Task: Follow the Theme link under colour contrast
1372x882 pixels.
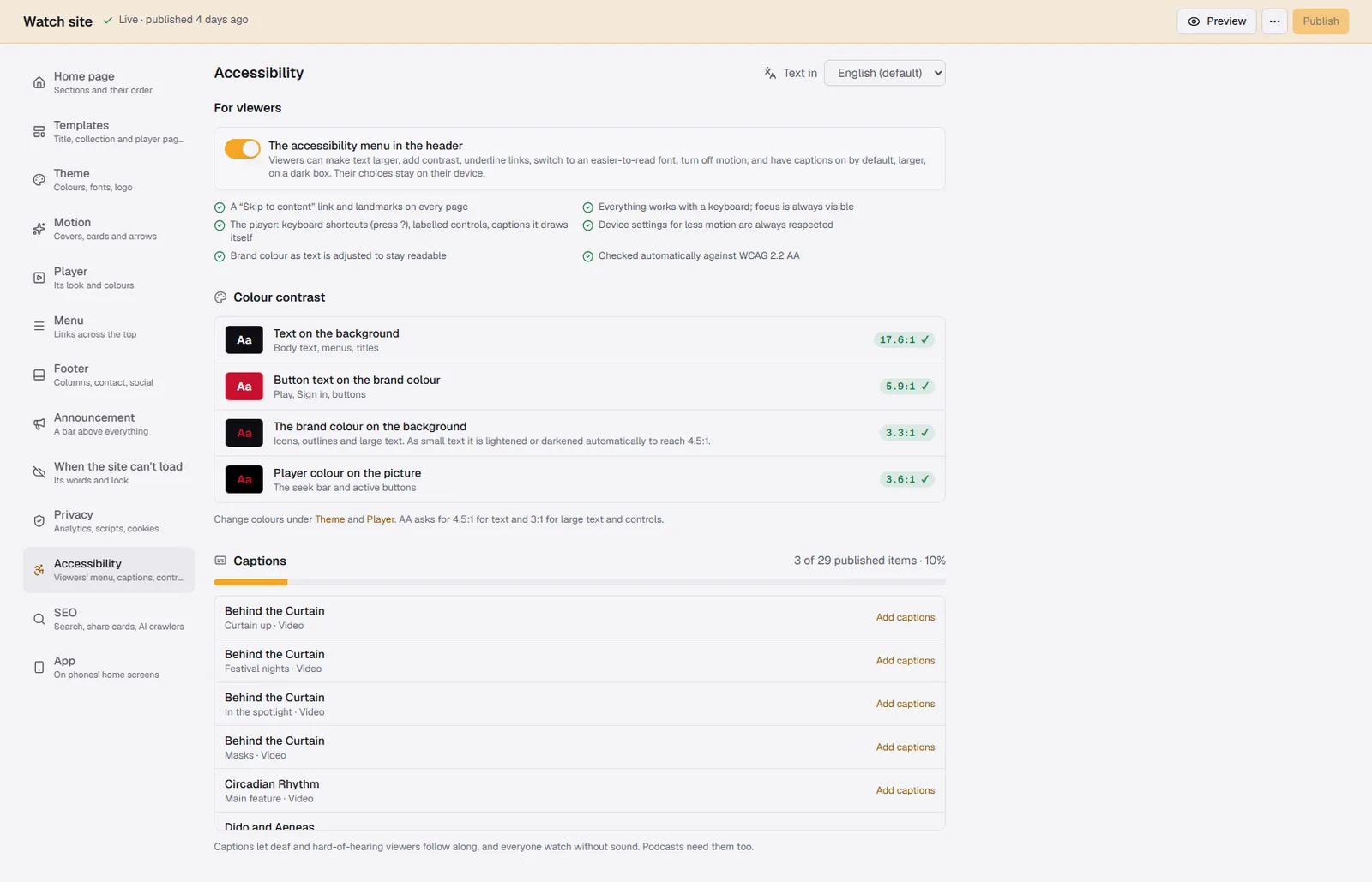Action: 329,519
